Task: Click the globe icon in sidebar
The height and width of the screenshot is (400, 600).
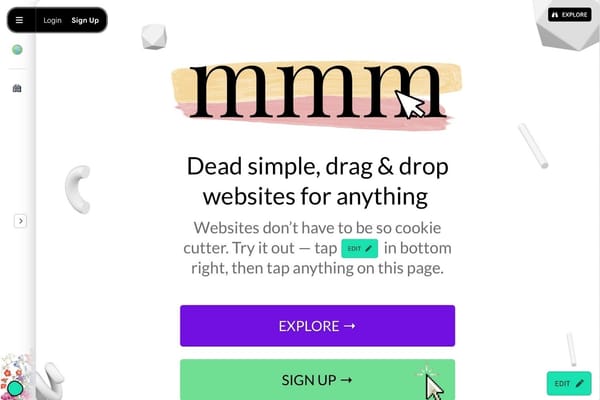Action: click(17, 49)
